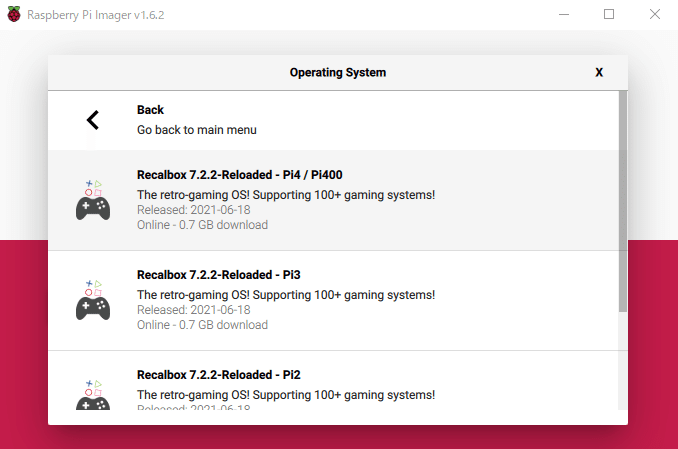Viewport: 678px width, 449px height.
Task: Choose Recalbox 7.2.2-Reloaded - Pi4 / Pi400
Action: (333, 200)
